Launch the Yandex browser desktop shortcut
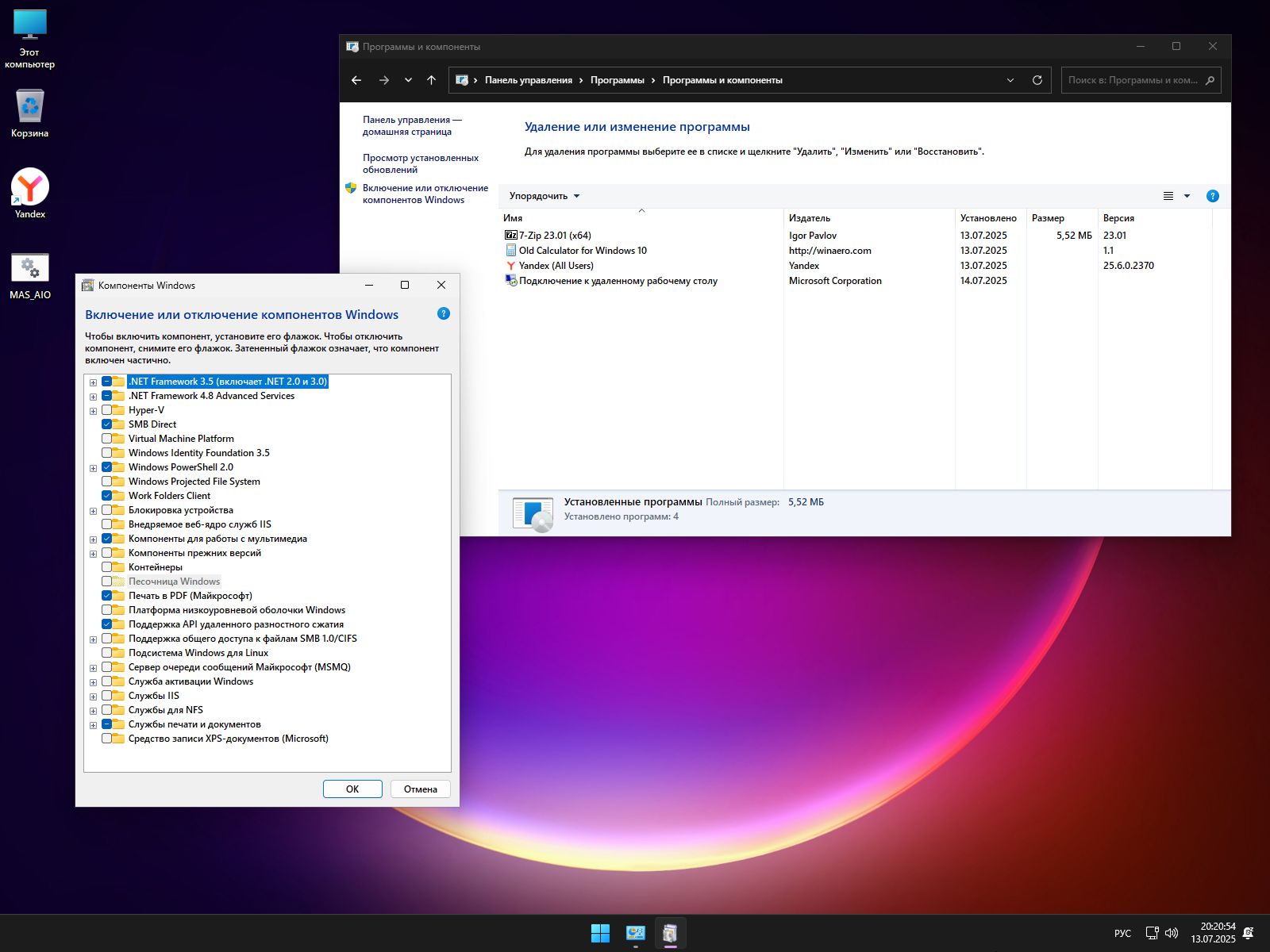The image size is (1270, 952). coord(30,194)
